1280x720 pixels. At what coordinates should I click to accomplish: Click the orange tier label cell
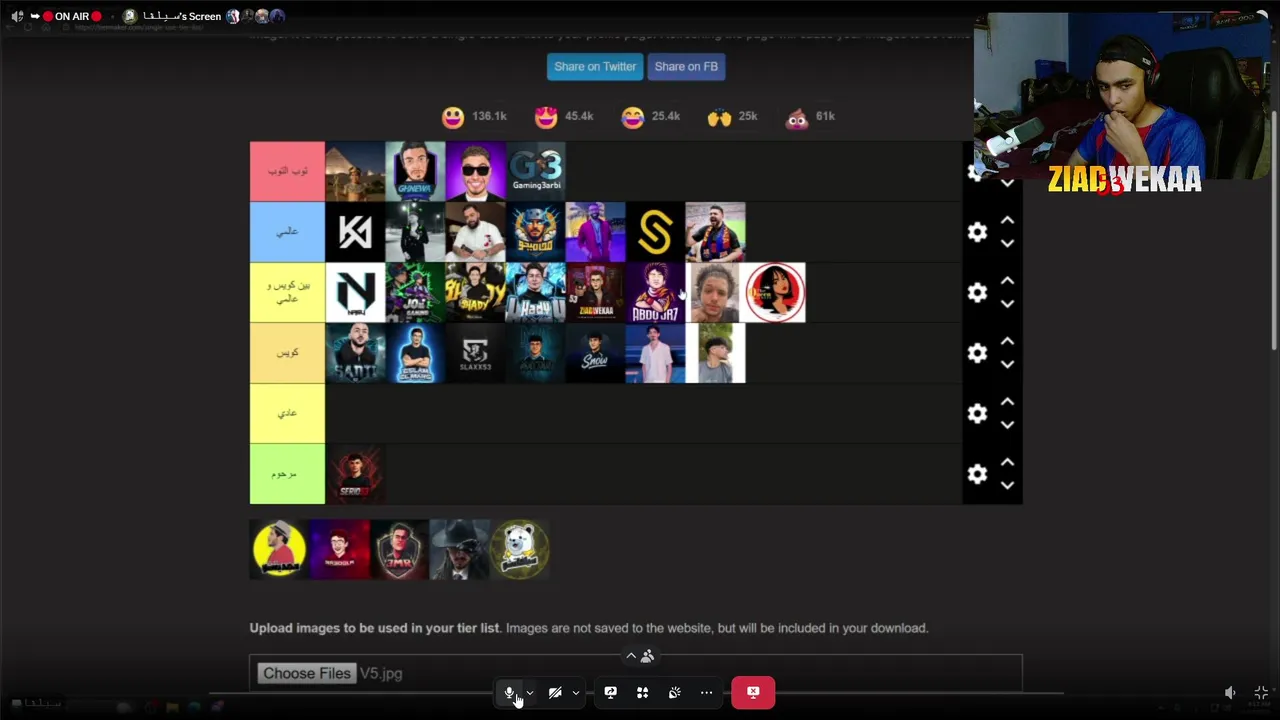click(287, 353)
